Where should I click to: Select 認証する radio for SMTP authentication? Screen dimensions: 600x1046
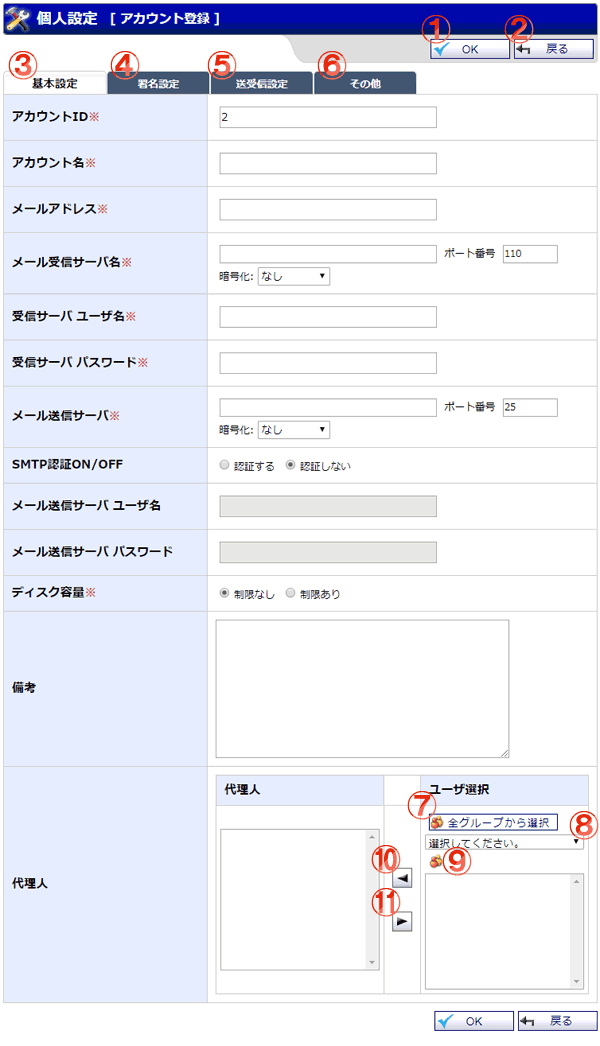tap(224, 466)
